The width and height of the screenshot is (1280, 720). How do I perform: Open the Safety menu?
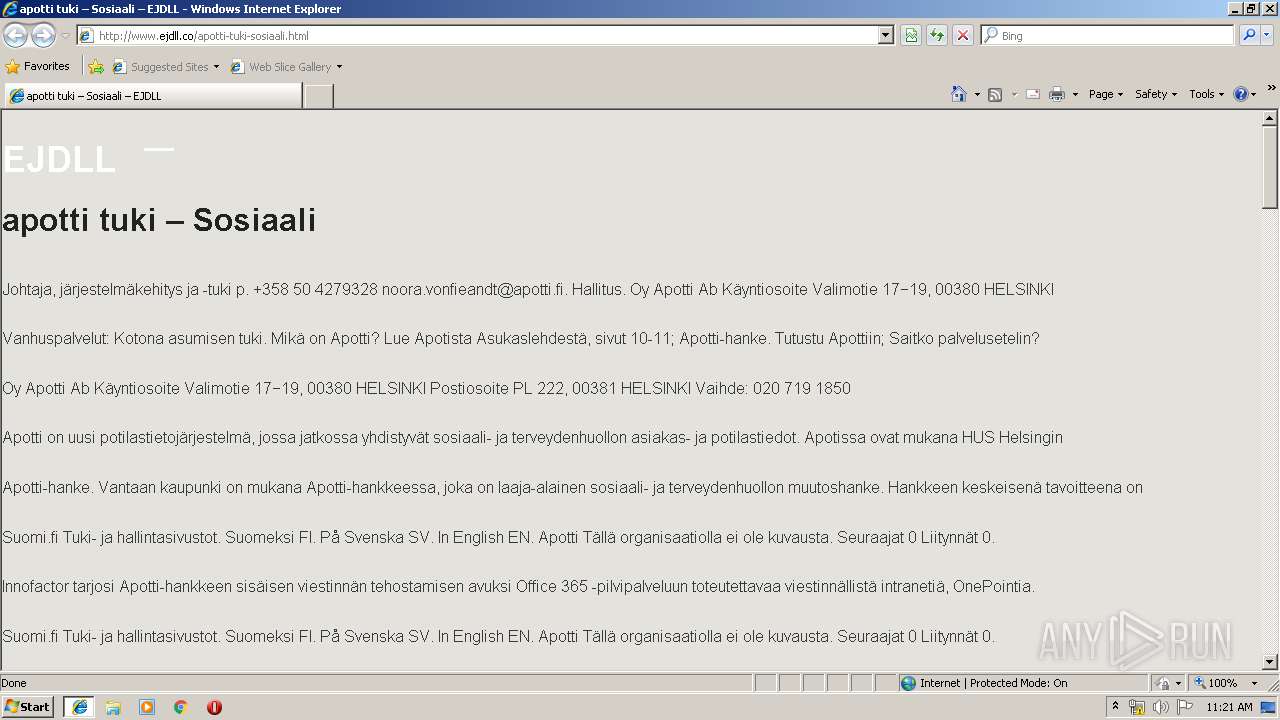(x=1156, y=94)
